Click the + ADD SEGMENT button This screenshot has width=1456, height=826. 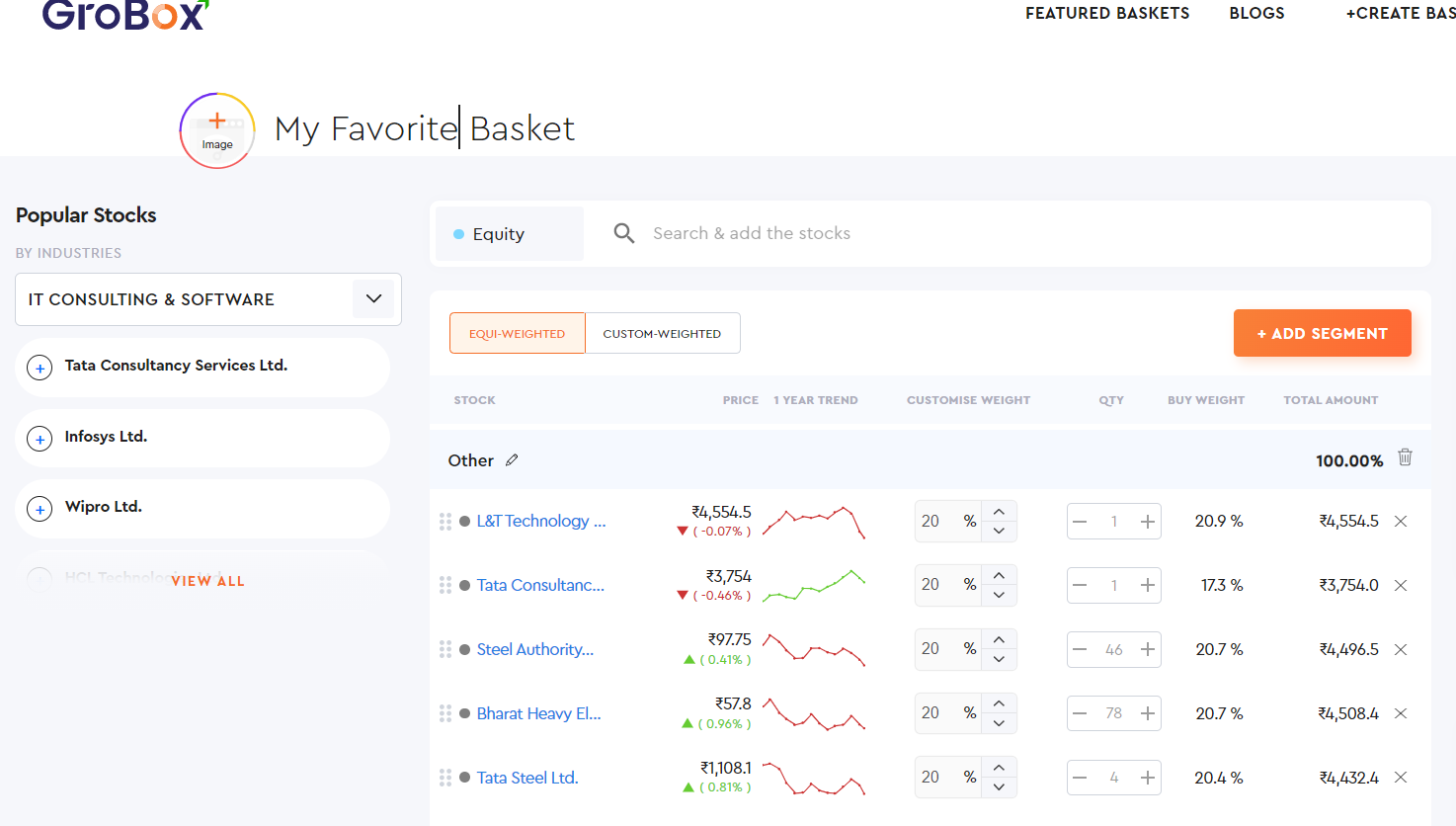coord(1322,333)
